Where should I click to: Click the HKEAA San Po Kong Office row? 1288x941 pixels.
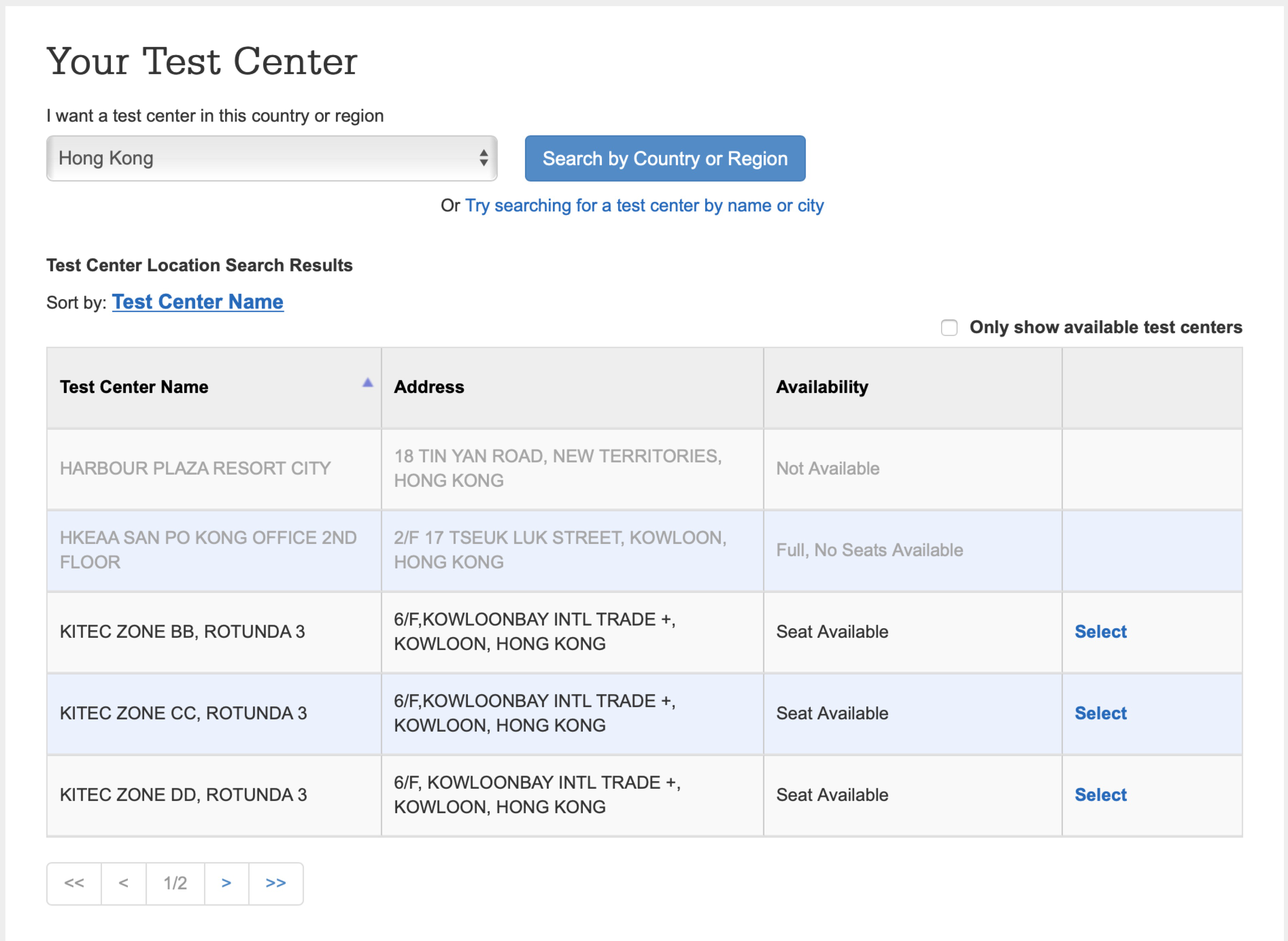pyautogui.click(x=207, y=550)
